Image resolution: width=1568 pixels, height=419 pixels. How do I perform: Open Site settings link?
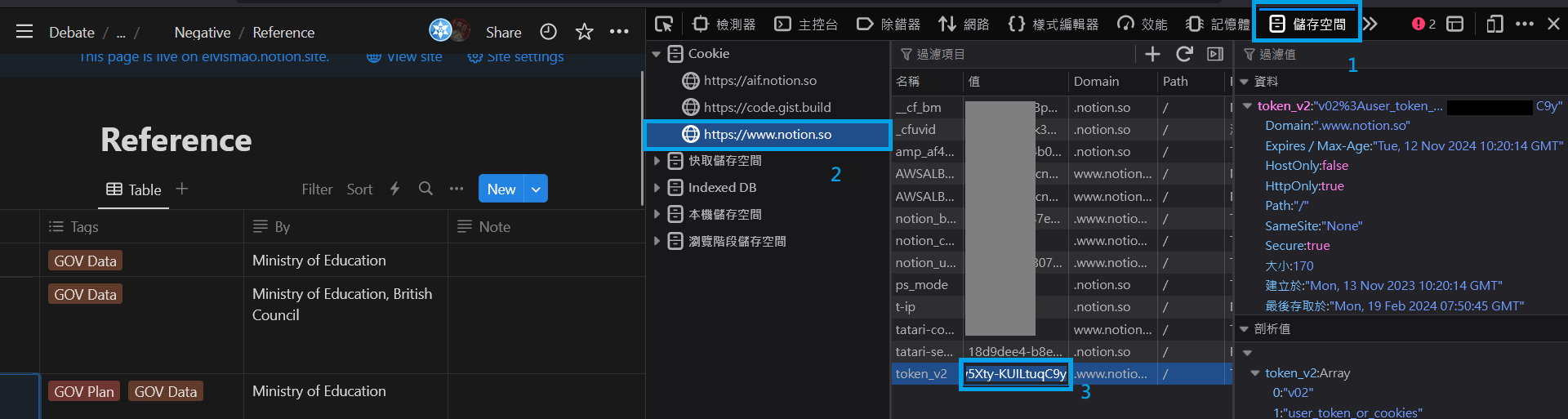[x=515, y=57]
